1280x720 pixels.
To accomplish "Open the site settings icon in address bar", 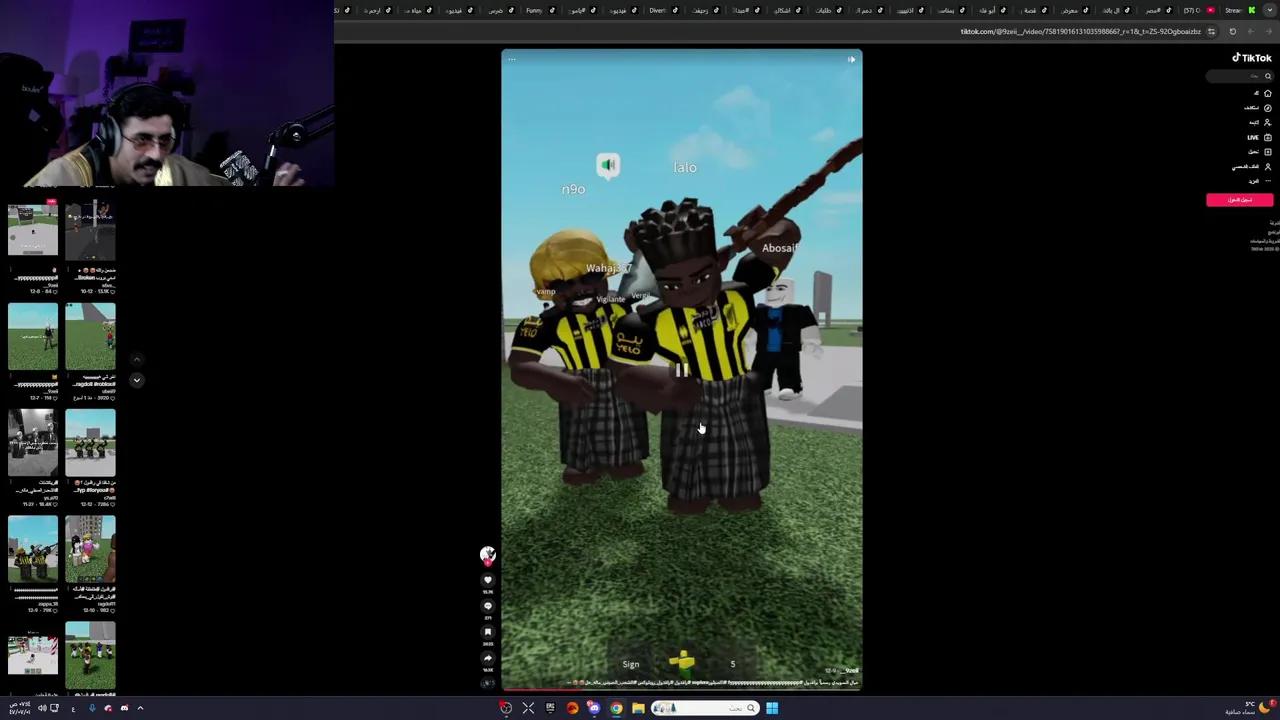I will coord(1211,31).
